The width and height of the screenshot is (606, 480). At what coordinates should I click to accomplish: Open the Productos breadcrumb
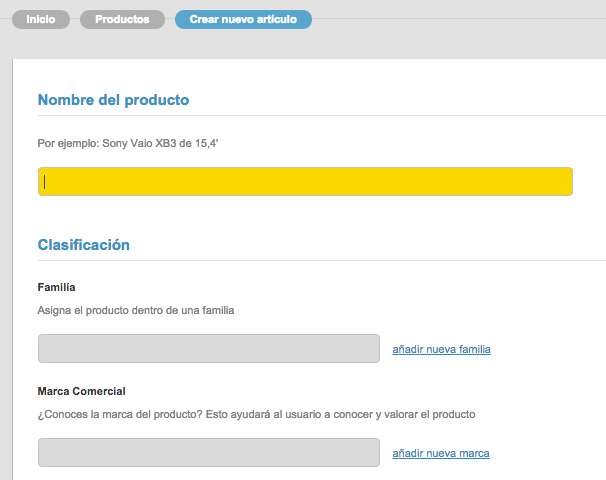click(122, 19)
